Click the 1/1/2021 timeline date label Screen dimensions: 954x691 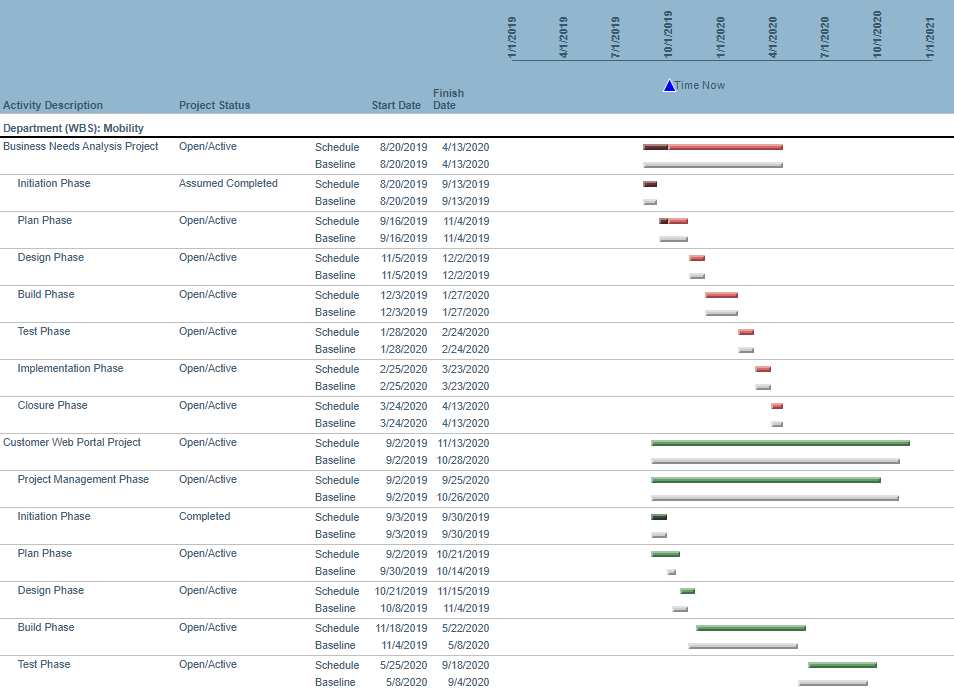point(930,38)
